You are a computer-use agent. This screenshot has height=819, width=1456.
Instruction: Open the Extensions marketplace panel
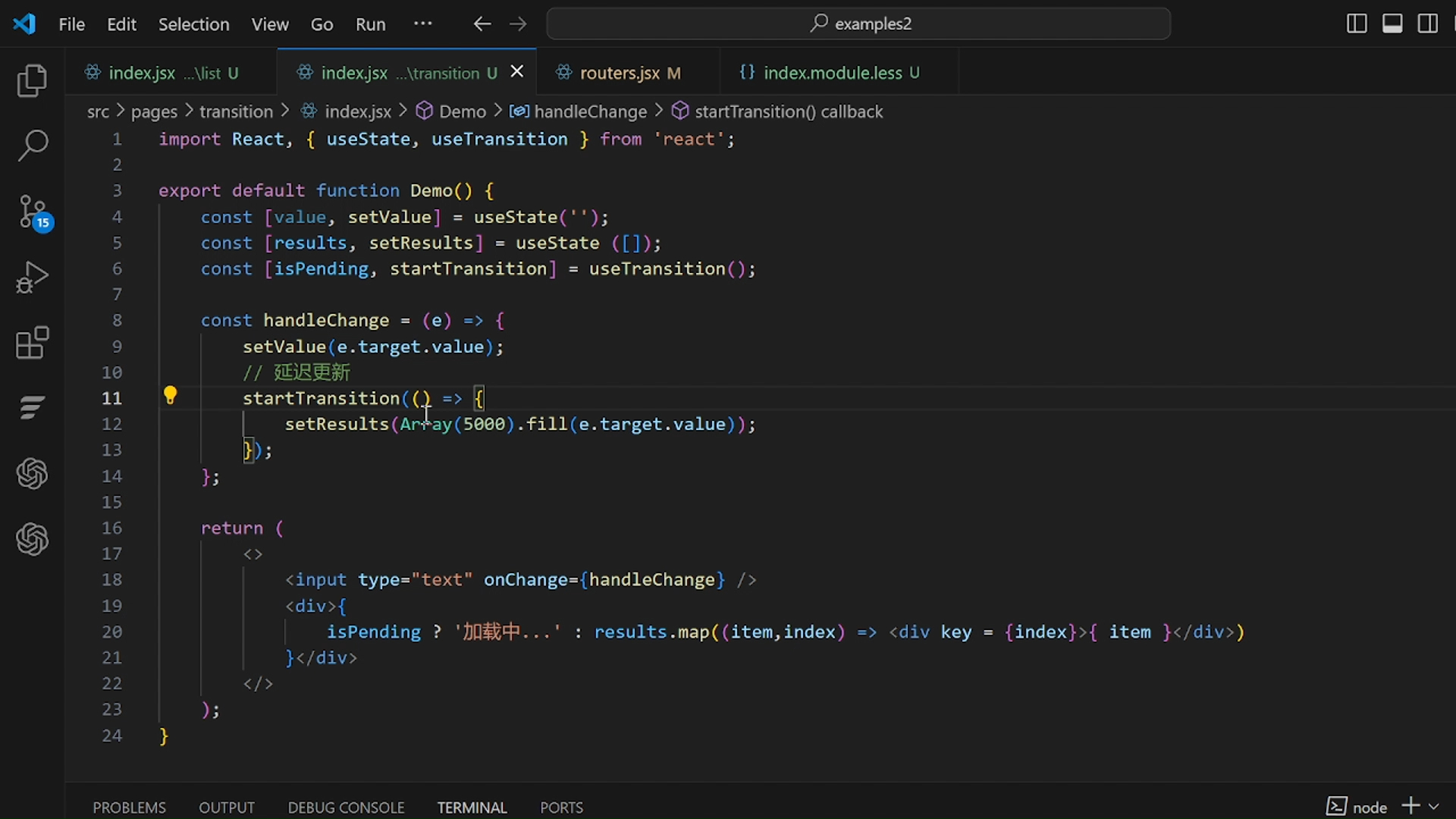tap(32, 343)
